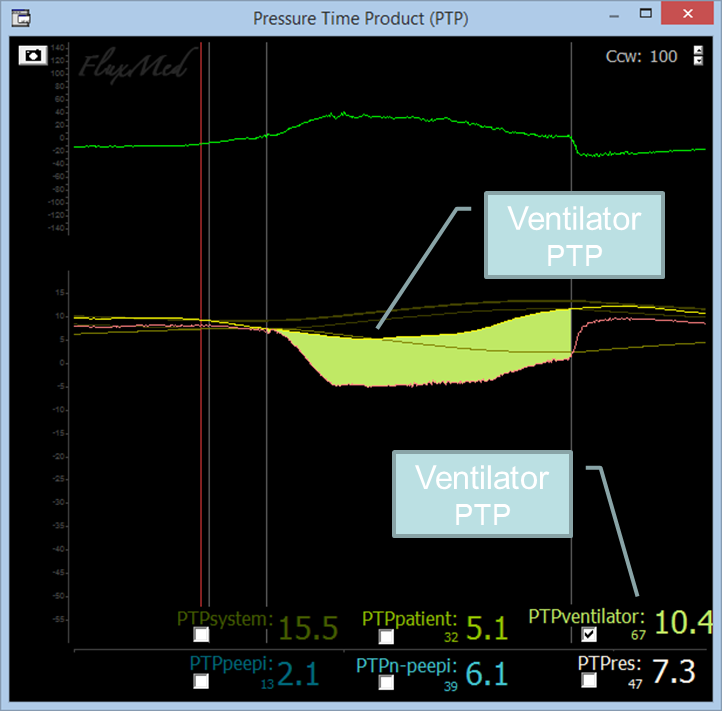Click the PTPn-peepi value 6.1
Image resolution: width=722 pixels, height=711 pixels.
coord(487,674)
